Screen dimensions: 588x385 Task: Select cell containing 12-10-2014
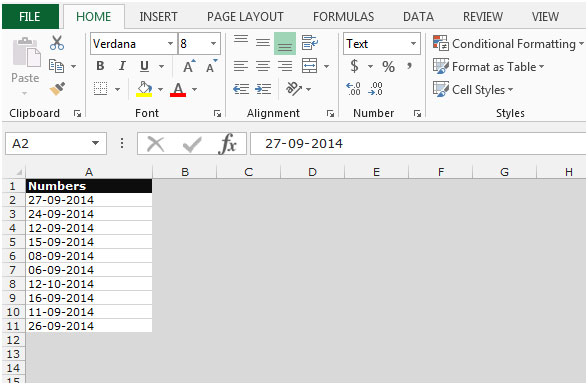[89, 284]
